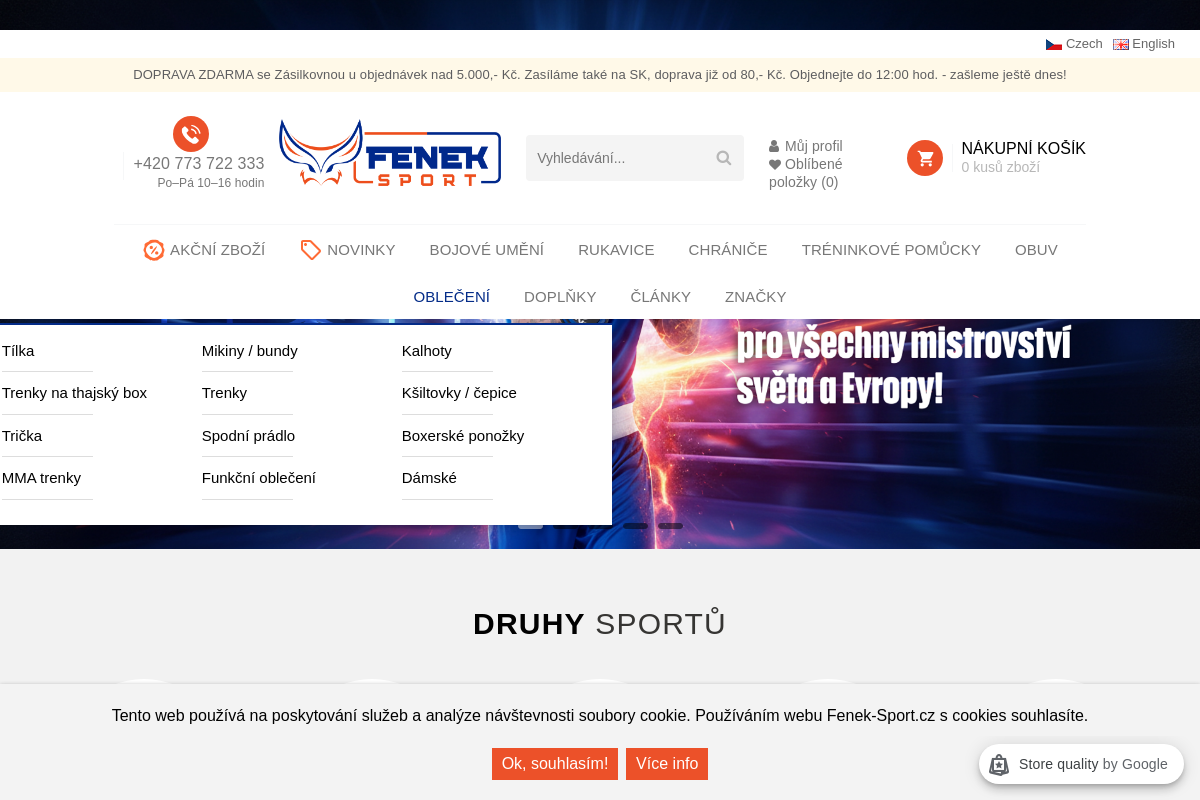Select CHRÁNIČE in the navigation menu
This screenshot has height=800, width=1200.
pos(728,250)
